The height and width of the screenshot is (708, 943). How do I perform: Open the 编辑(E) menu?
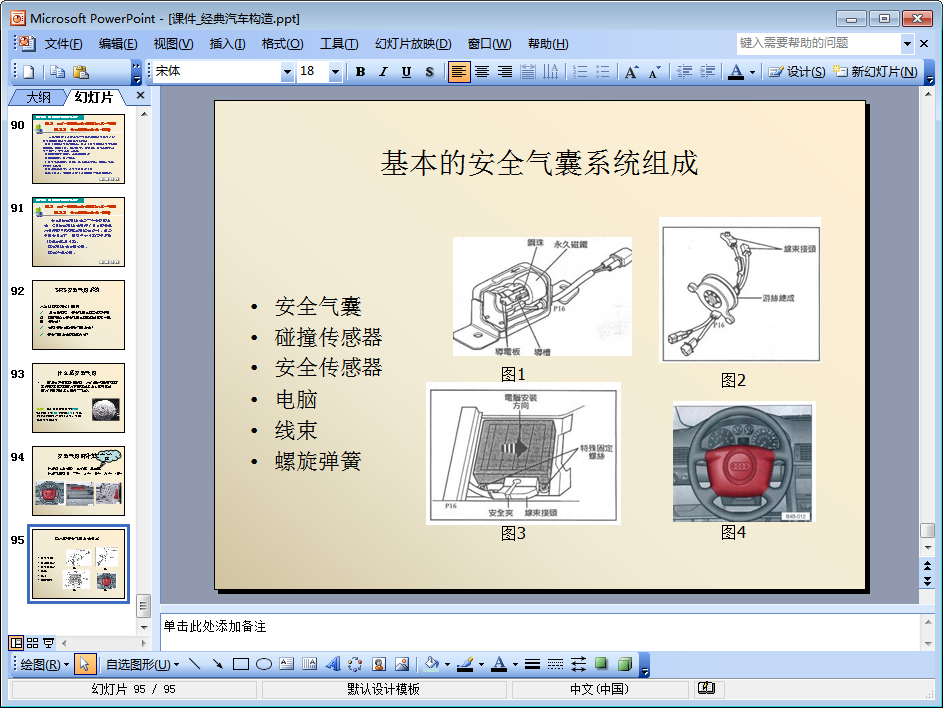[118, 44]
